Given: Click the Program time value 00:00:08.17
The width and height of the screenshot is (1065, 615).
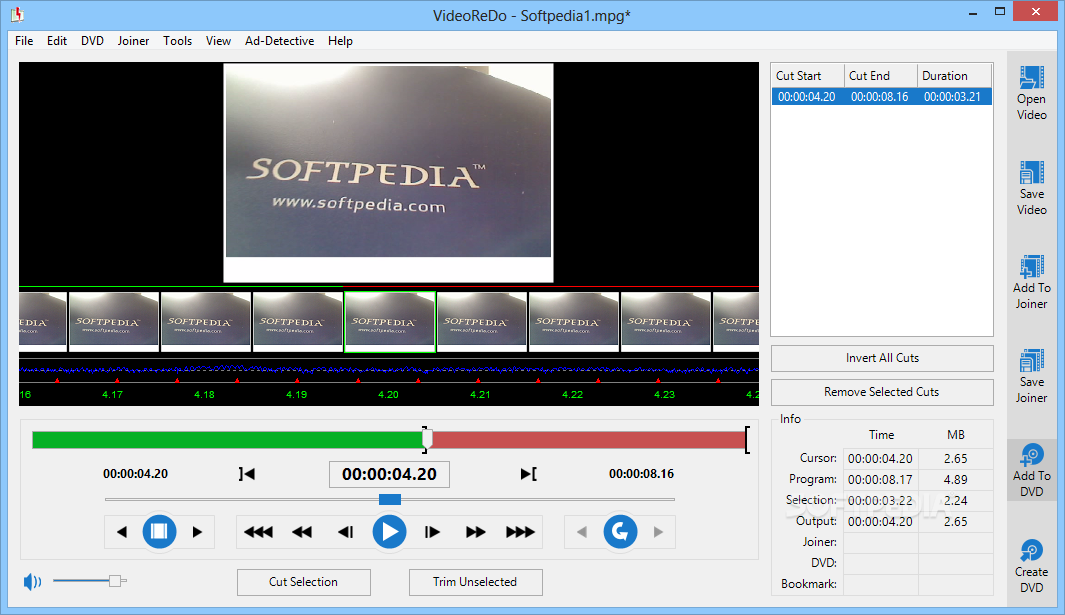Looking at the screenshot, I should (x=880, y=480).
